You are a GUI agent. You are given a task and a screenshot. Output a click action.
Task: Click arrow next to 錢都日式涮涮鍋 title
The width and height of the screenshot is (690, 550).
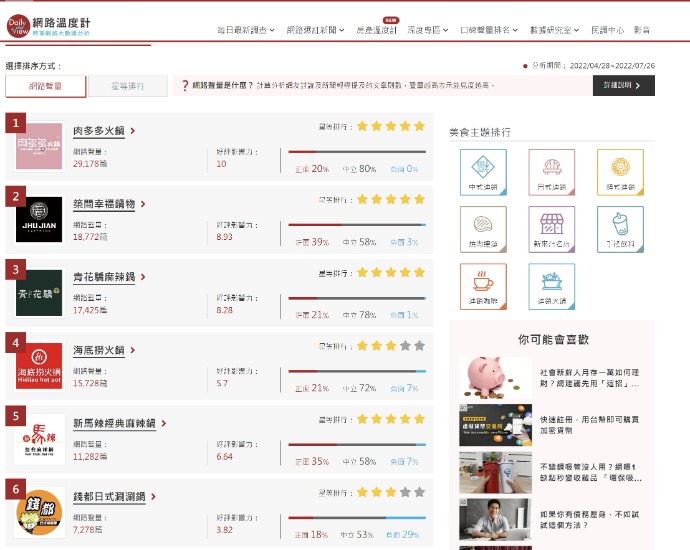154,496
